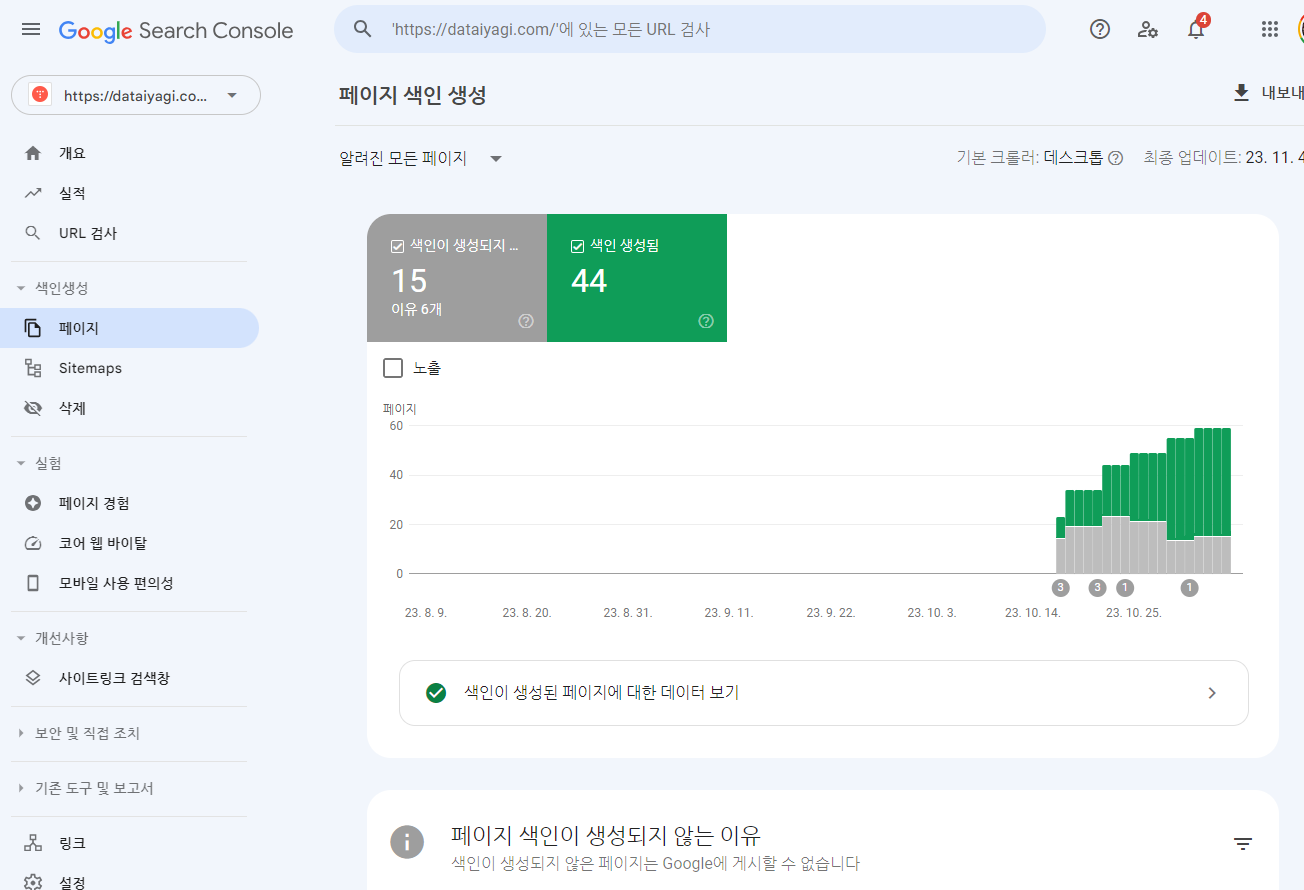Expand the 기존 도구 및 보고서 section
Screen dimensions: 1304x890
click(21, 788)
